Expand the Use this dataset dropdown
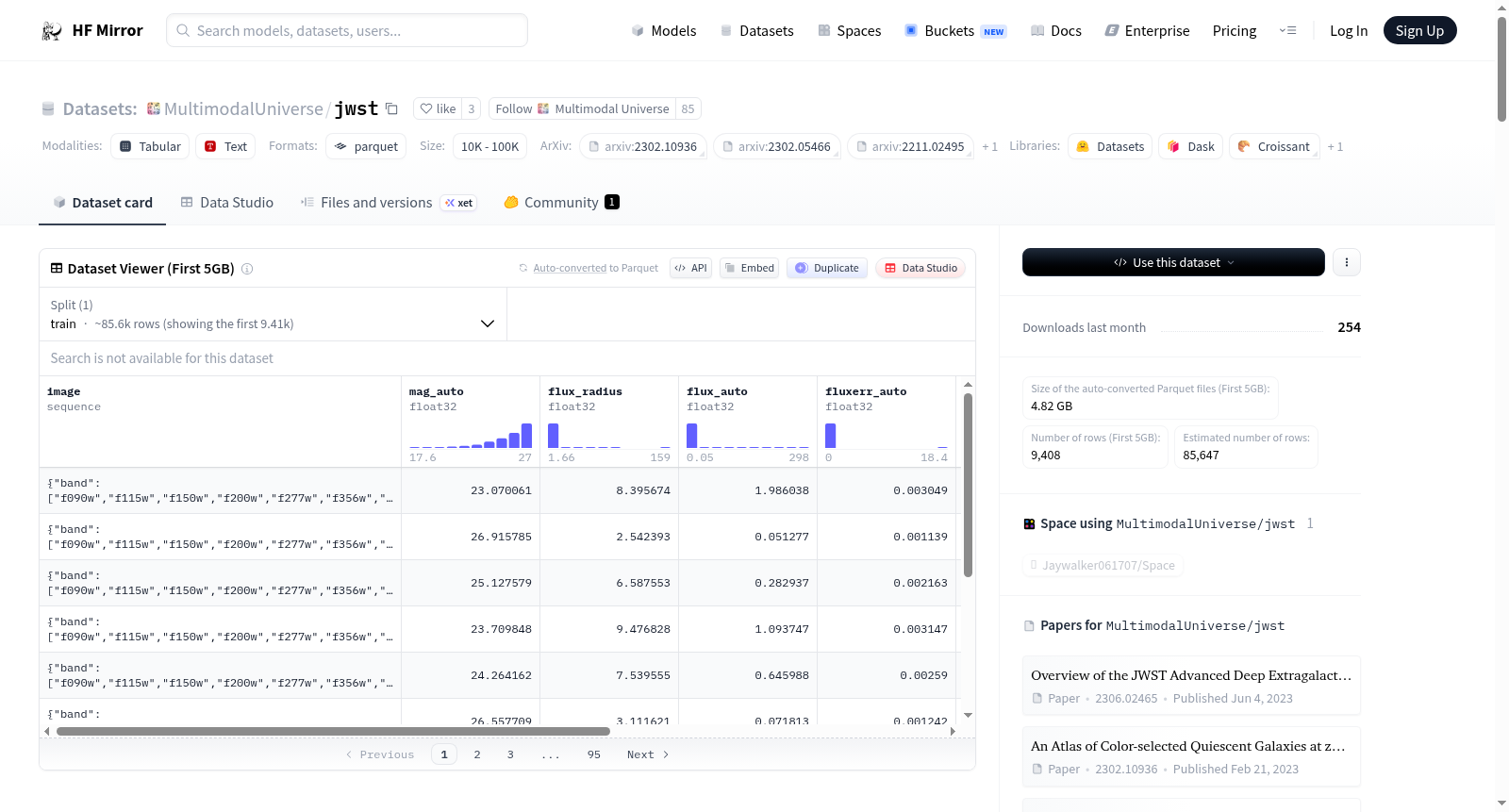1509x812 pixels. 1173,262
